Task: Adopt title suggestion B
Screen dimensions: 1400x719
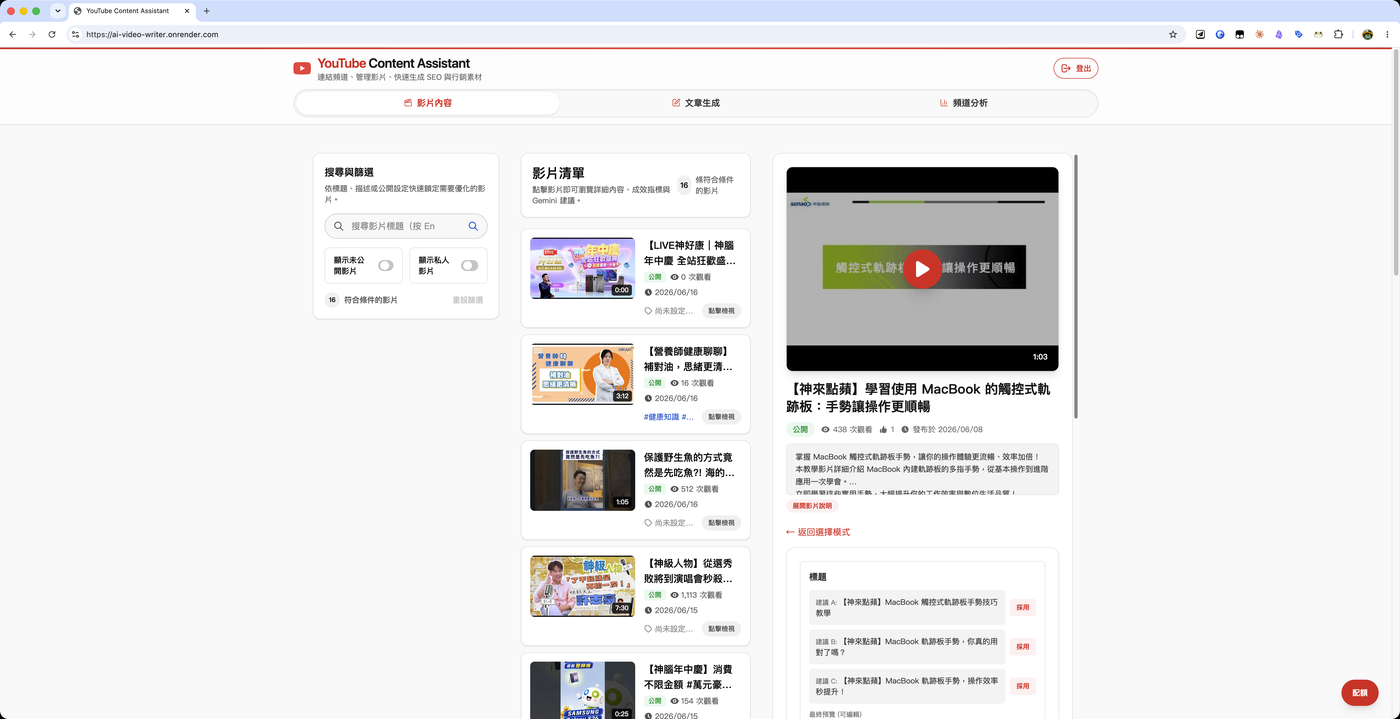Action: coord(1022,647)
